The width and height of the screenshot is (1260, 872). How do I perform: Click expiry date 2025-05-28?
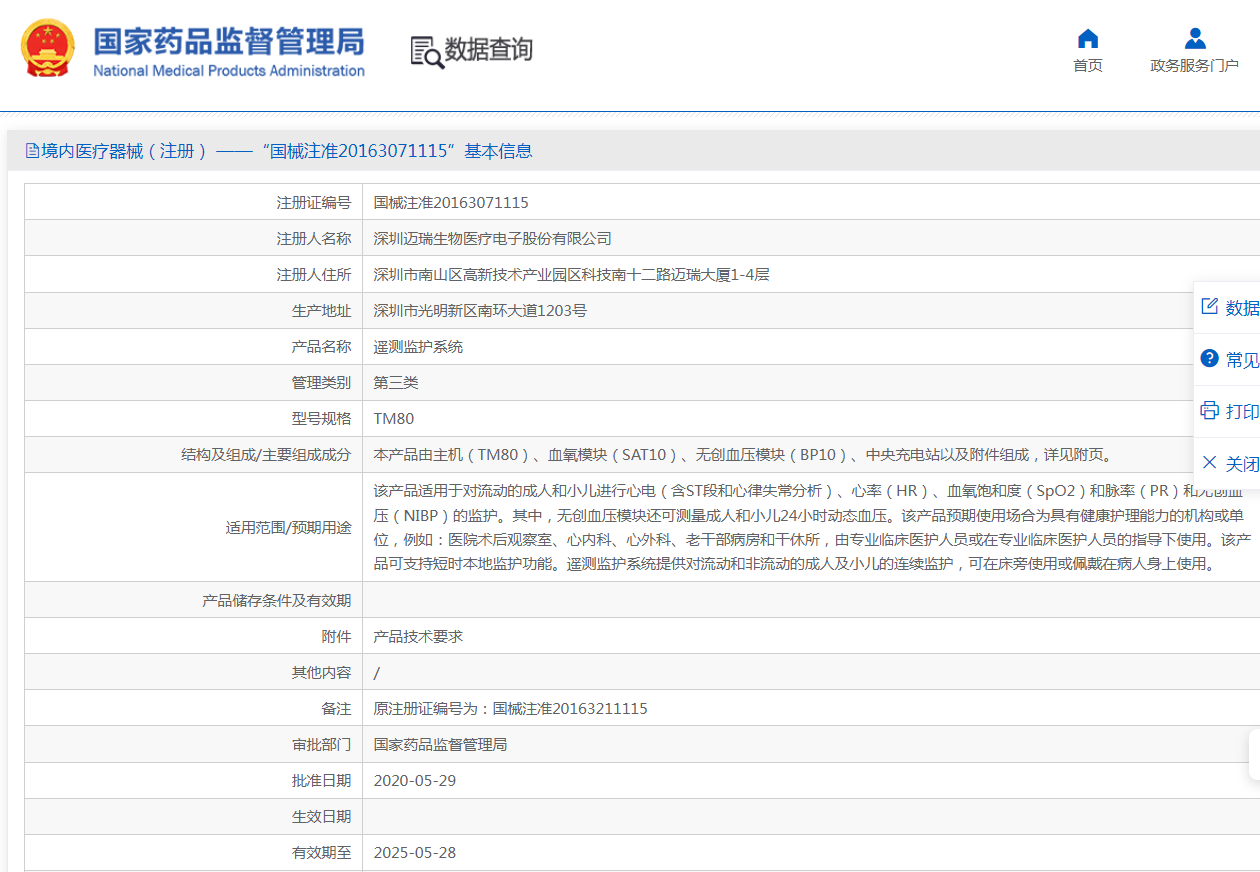pyautogui.click(x=414, y=852)
